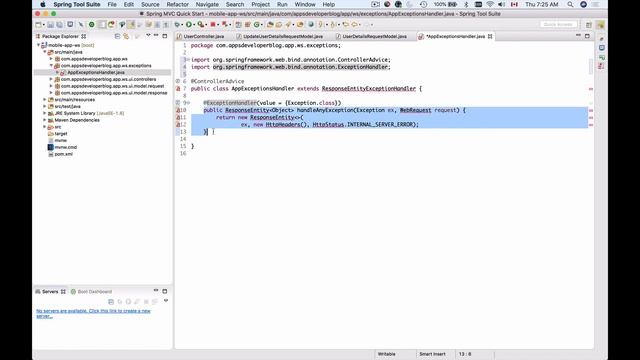
Task: Click the Save toolbar icon
Action: (x=50, y=24)
